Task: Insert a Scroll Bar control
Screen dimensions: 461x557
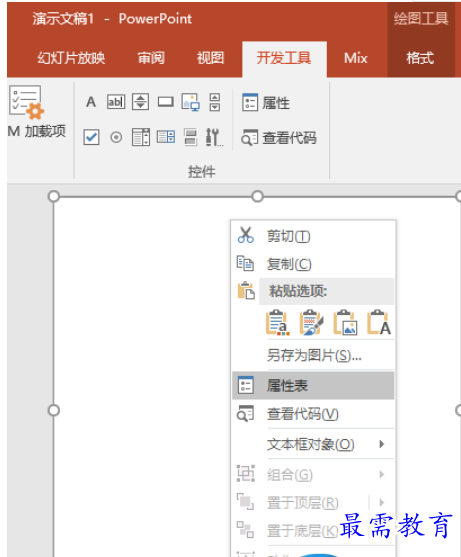Action: click(215, 102)
